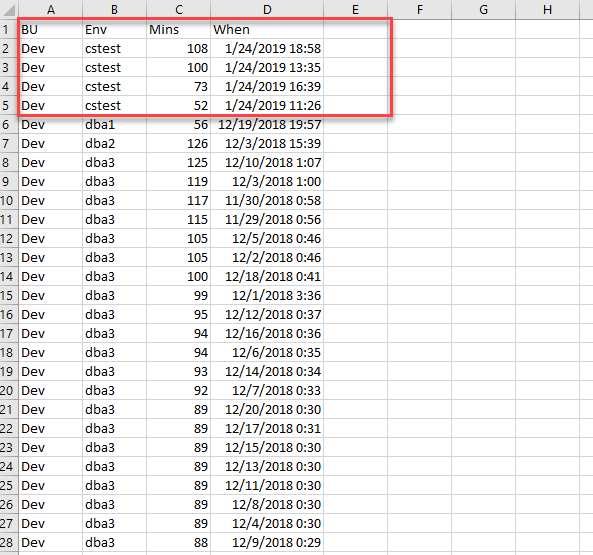Select cell with 1/24/2019 18:58
The image size is (593, 555).
pyautogui.click(x=267, y=48)
